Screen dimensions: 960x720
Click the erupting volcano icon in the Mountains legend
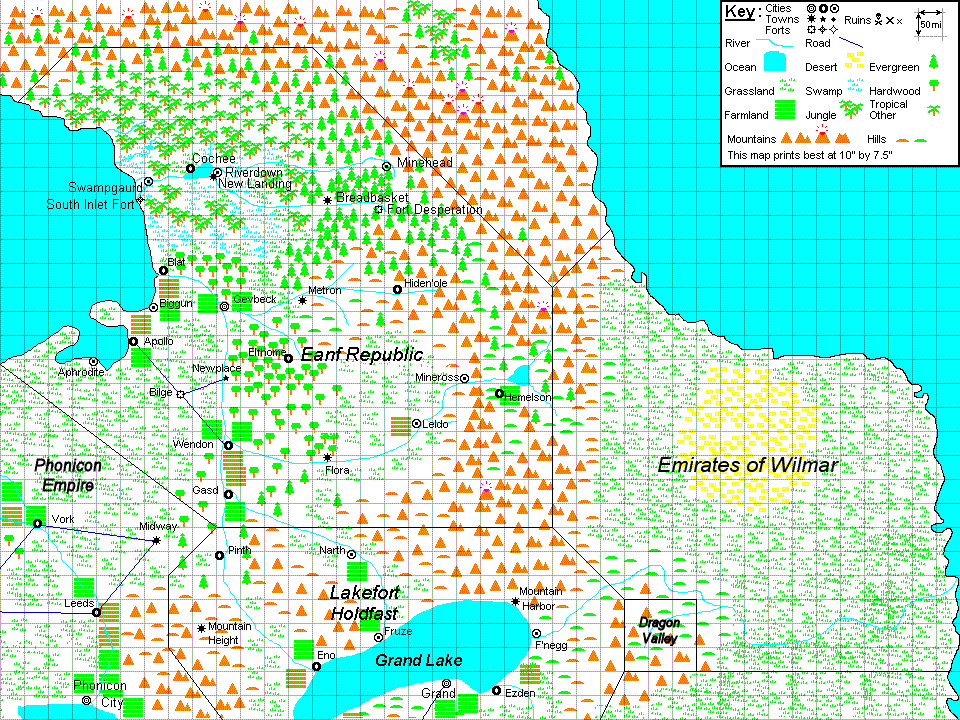click(x=821, y=135)
